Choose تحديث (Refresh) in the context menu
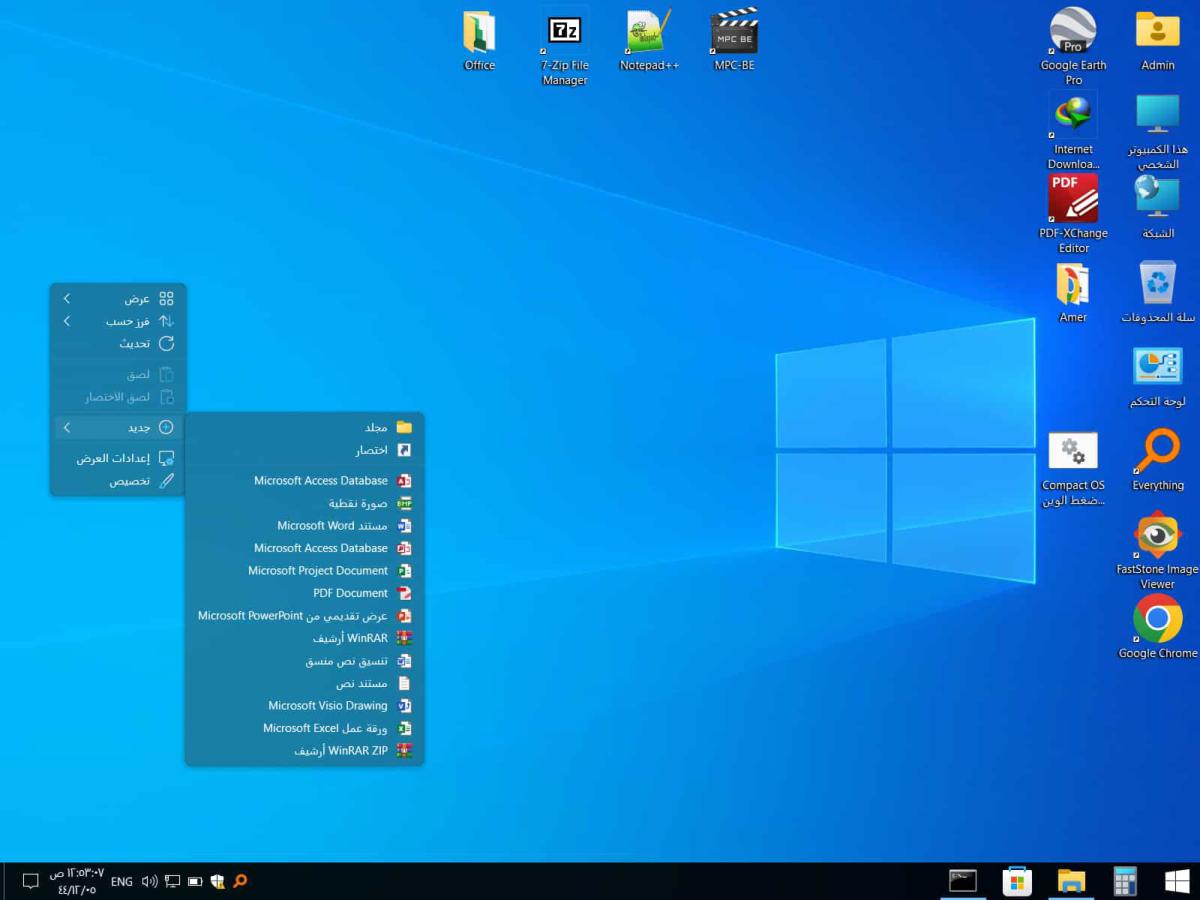The image size is (1200, 900). point(135,343)
